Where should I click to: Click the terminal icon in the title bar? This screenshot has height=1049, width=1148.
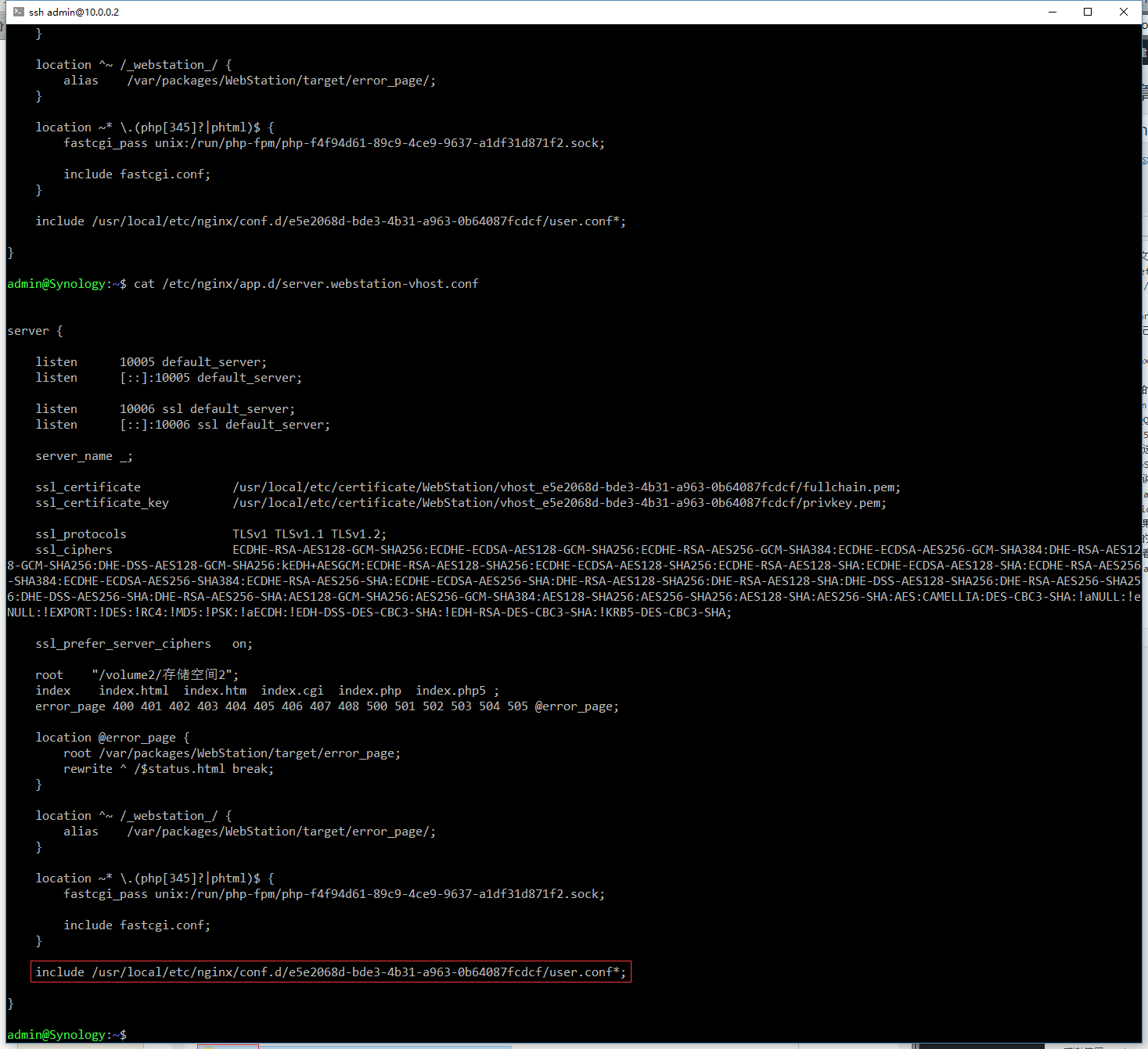19,12
